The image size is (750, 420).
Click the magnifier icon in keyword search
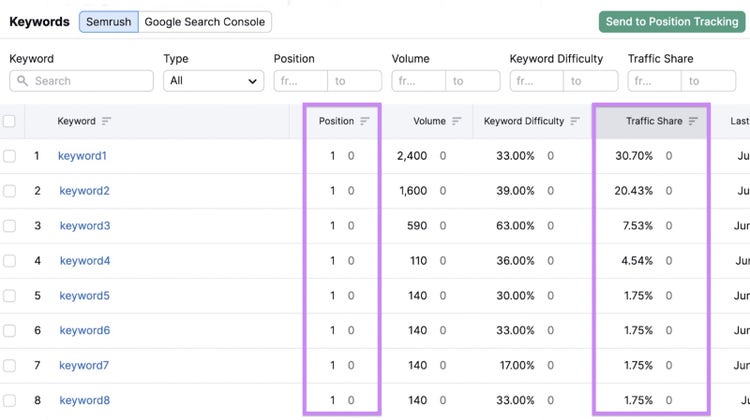click(22, 81)
